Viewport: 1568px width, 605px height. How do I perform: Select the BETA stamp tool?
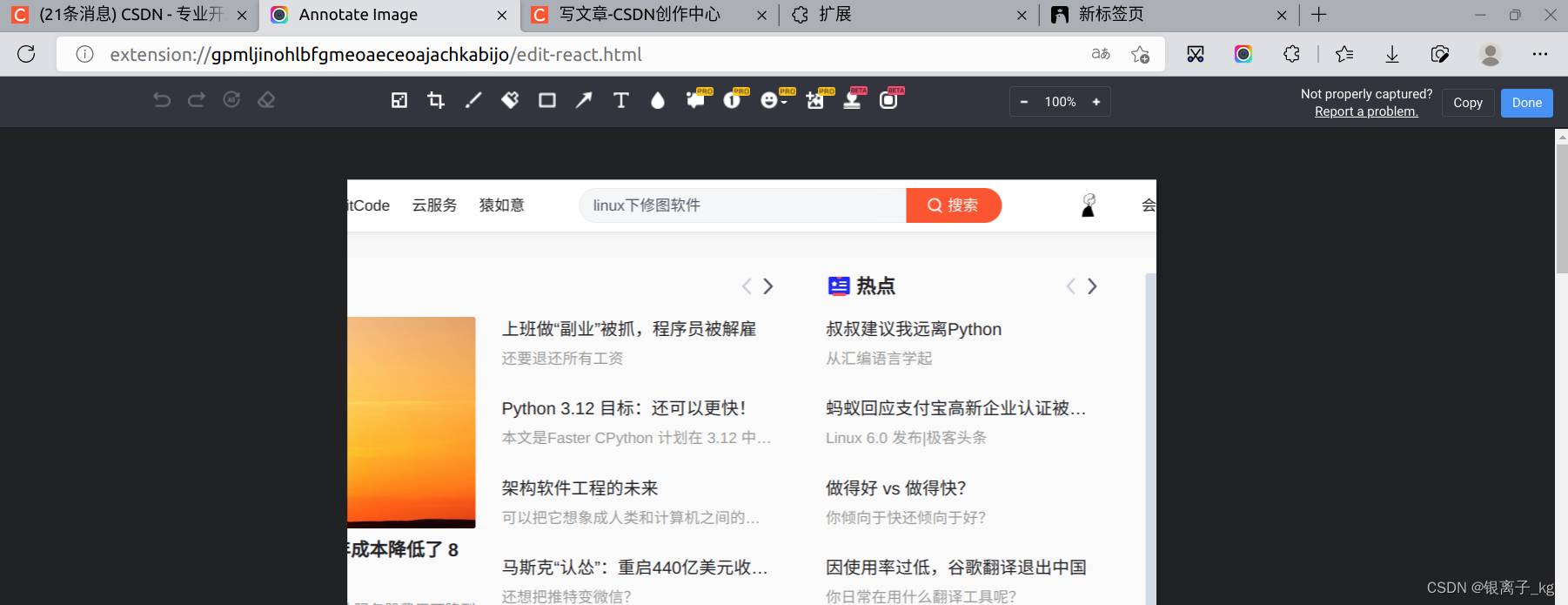point(854,99)
